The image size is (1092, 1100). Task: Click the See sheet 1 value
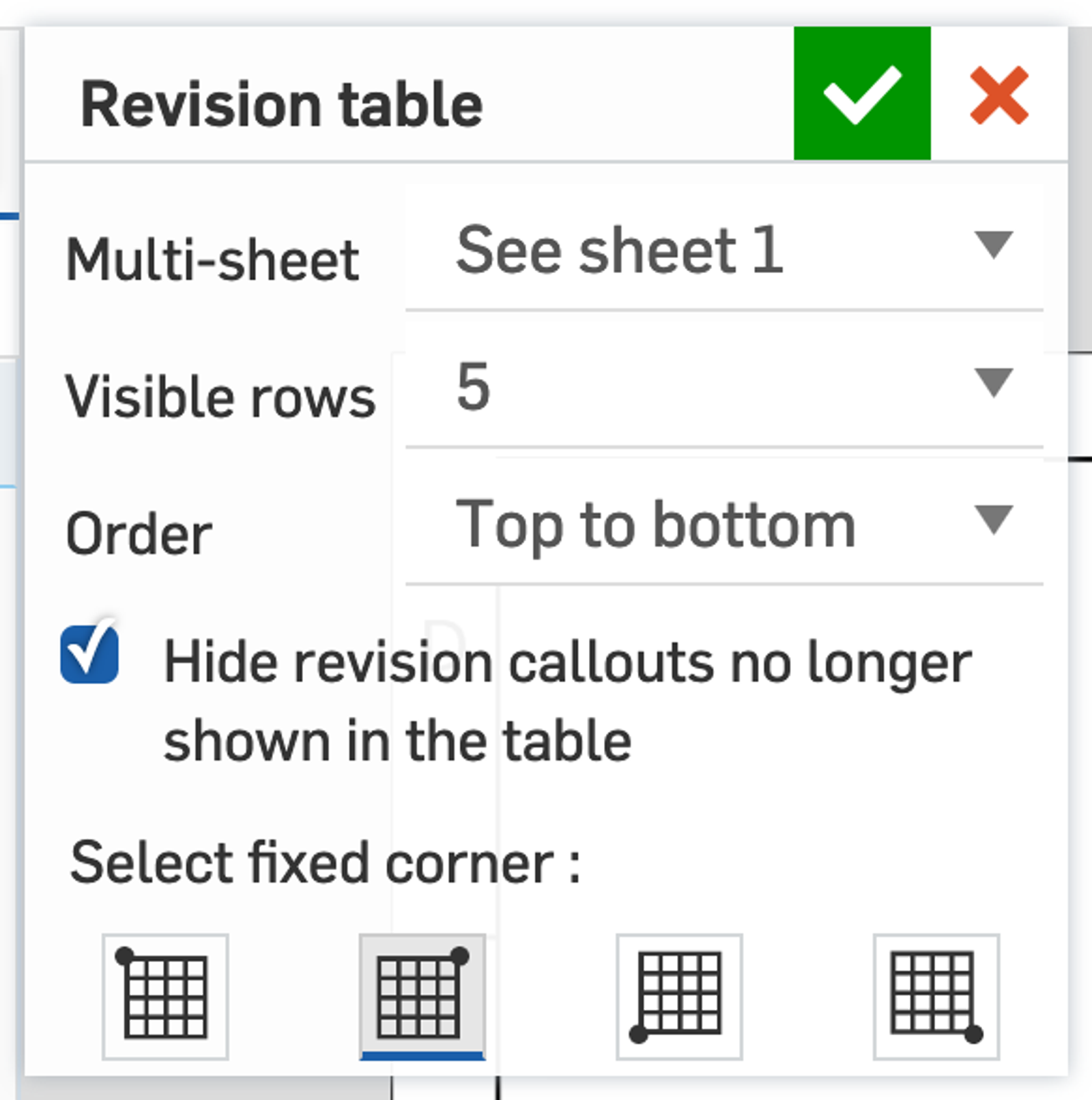[620, 251]
